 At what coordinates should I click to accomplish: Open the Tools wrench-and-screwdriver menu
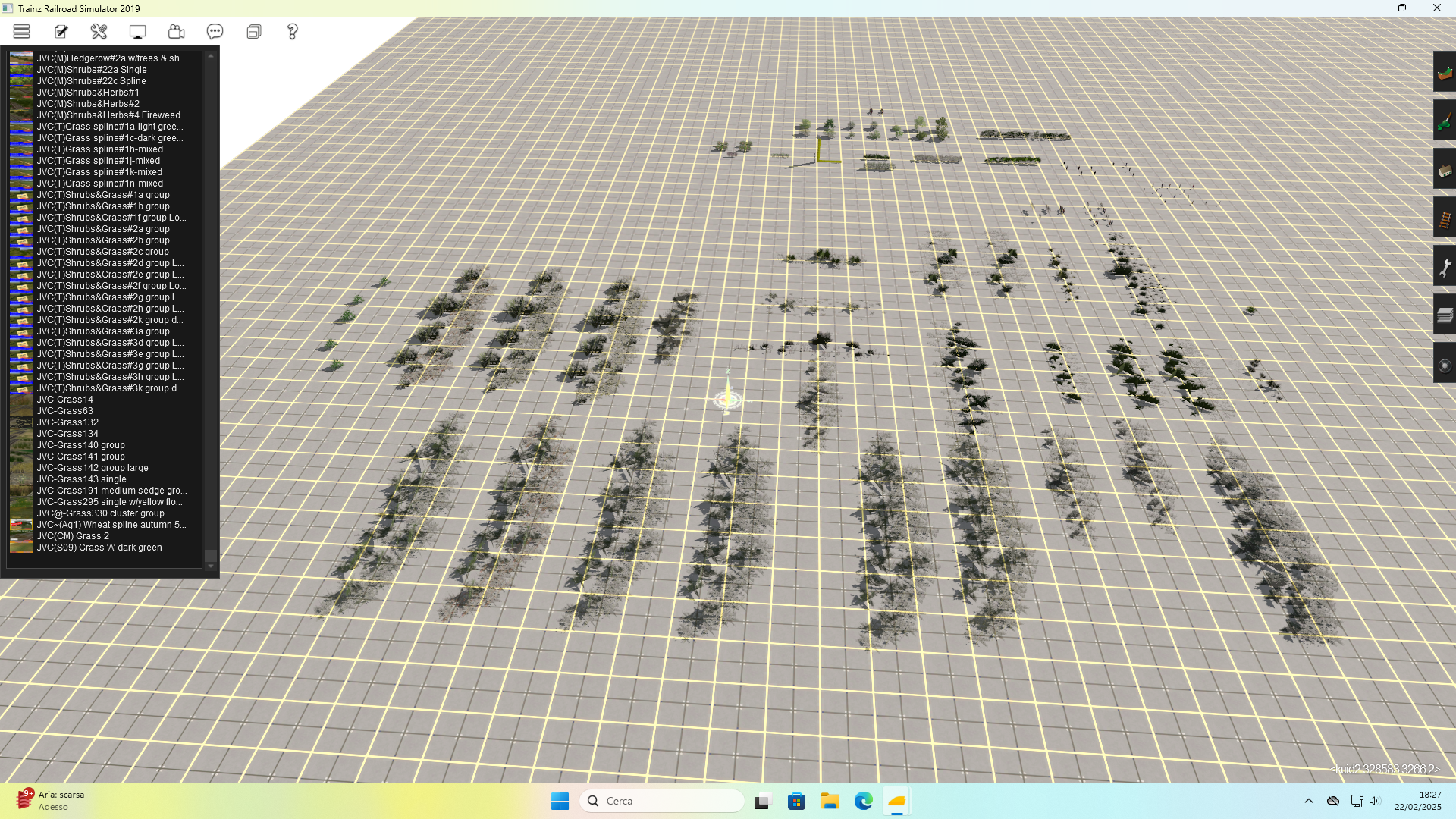[99, 32]
